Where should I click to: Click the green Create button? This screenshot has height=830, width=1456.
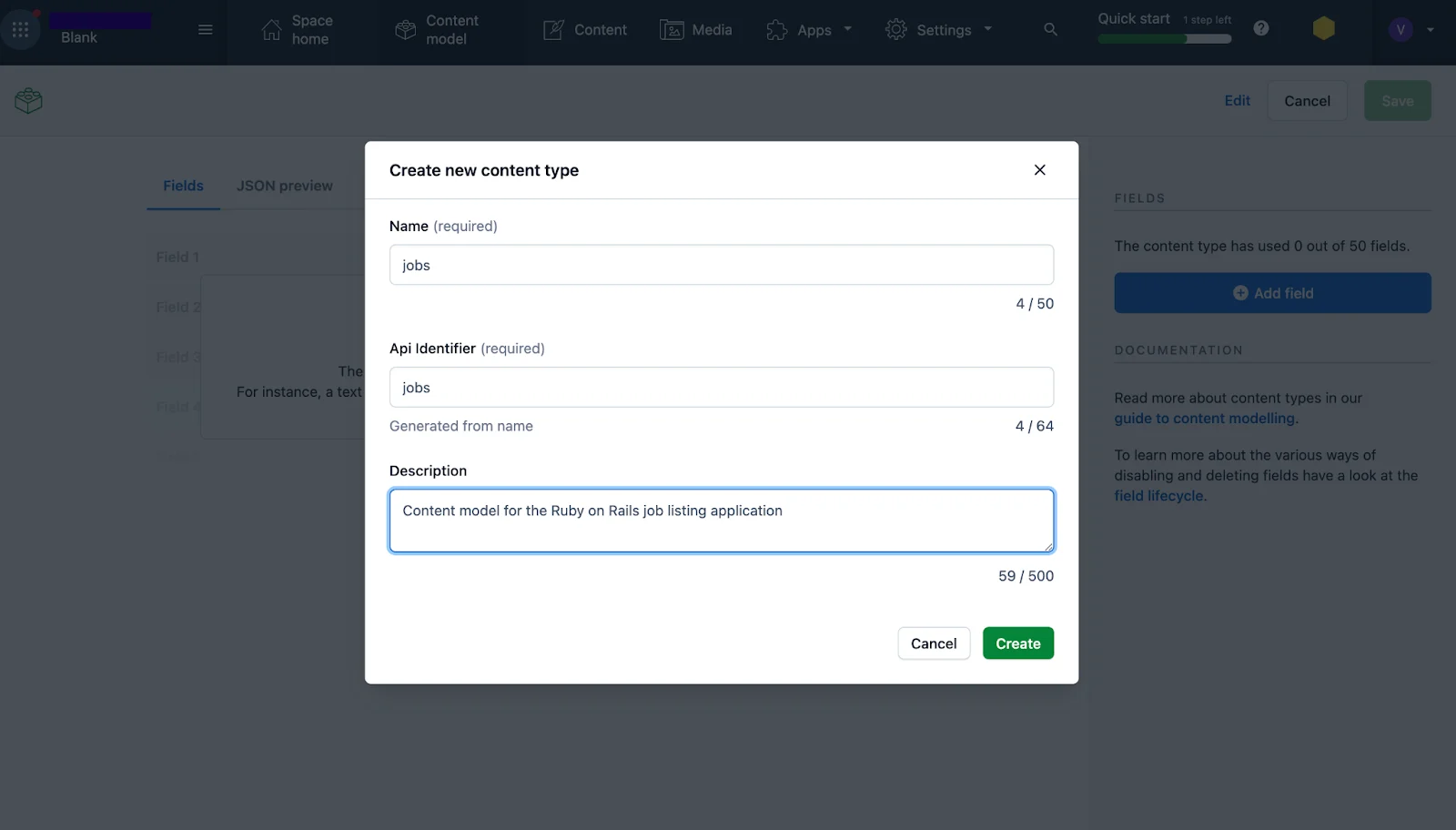click(x=1017, y=643)
